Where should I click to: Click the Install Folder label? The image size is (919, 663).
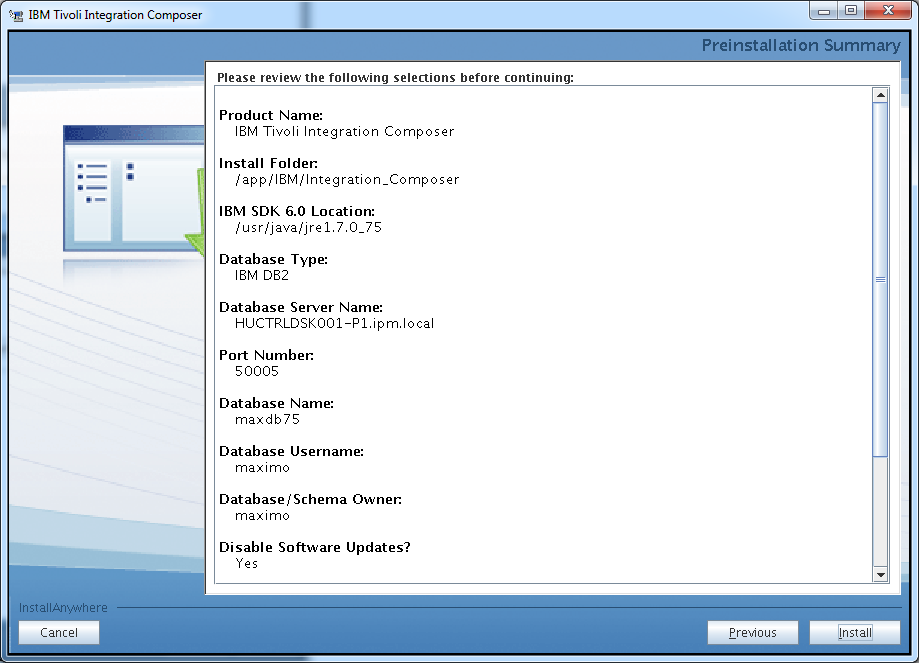tap(268, 163)
